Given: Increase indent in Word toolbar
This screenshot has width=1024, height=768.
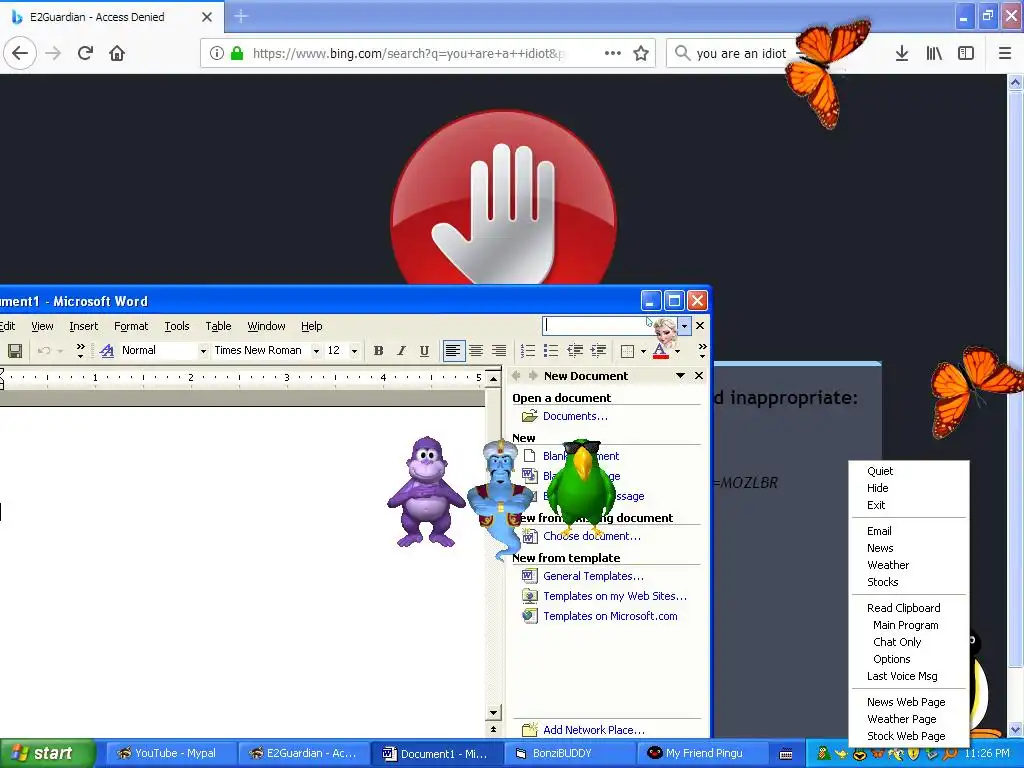Looking at the screenshot, I should pyautogui.click(x=598, y=351).
